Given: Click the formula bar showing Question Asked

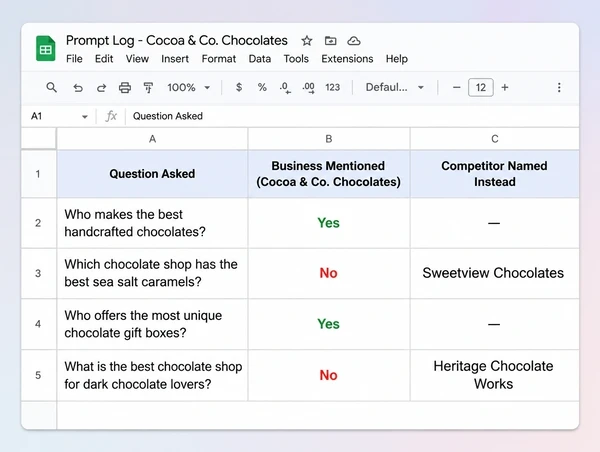Looking at the screenshot, I should point(352,116).
